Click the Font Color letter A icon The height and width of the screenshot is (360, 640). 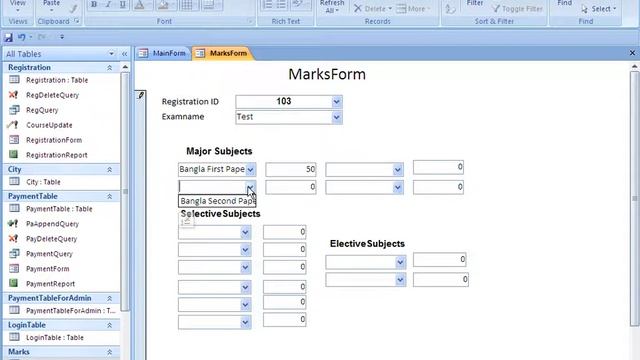(x=139, y=5)
